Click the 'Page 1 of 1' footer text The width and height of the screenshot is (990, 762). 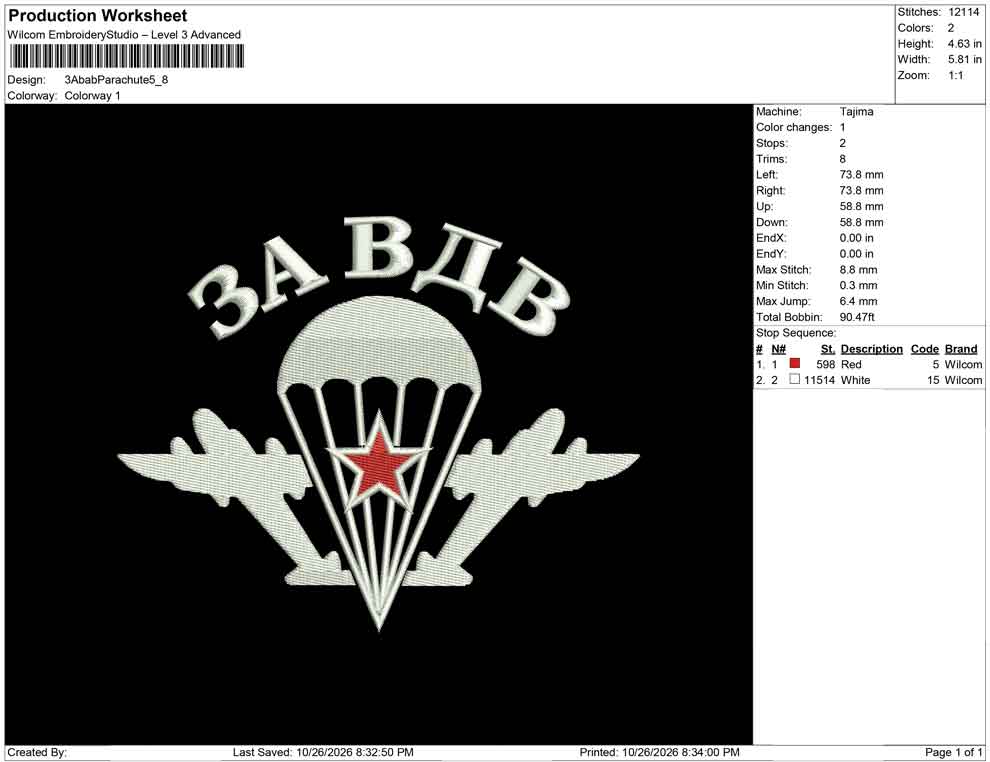[x=953, y=752]
